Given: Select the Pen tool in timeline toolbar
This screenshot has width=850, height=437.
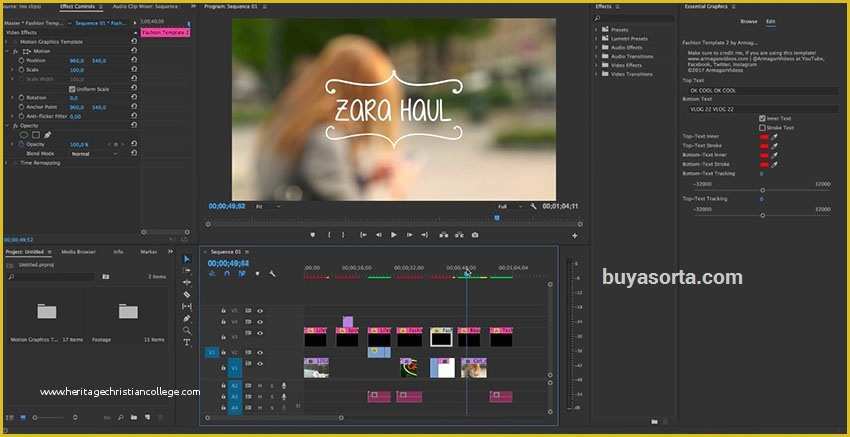Looking at the screenshot, I should click(187, 318).
